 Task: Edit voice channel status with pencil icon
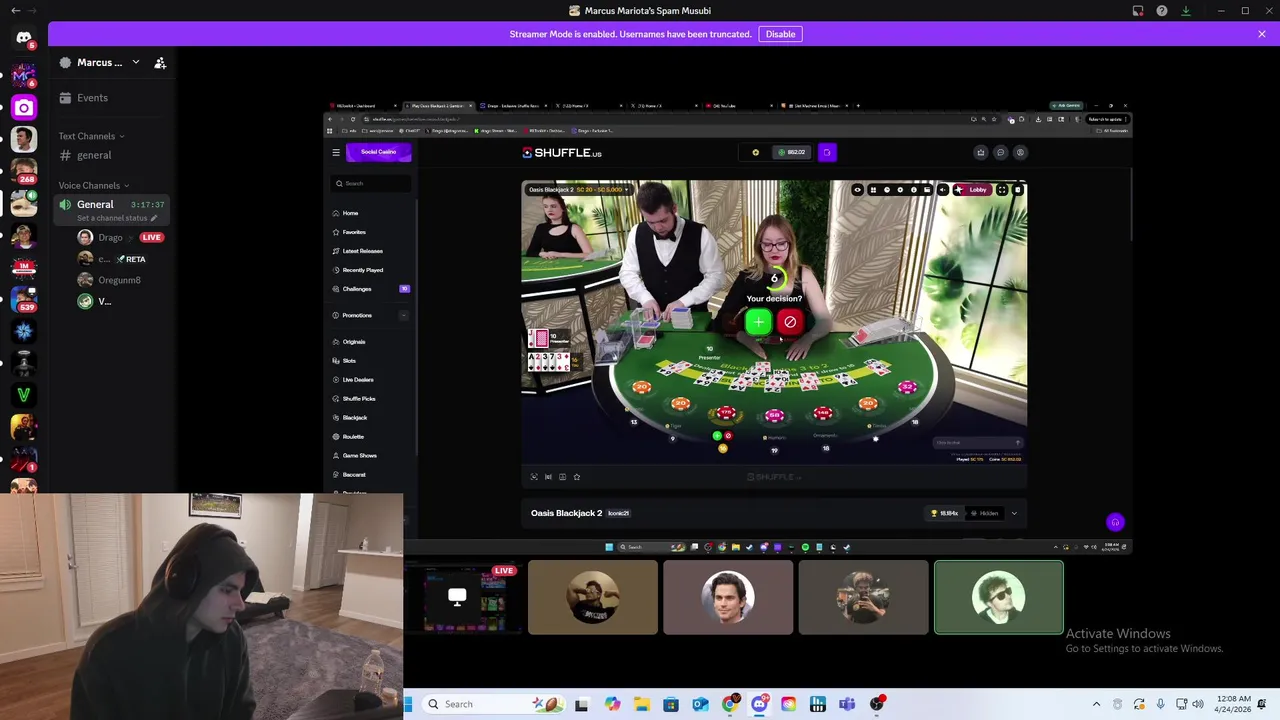tap(154, 218)
